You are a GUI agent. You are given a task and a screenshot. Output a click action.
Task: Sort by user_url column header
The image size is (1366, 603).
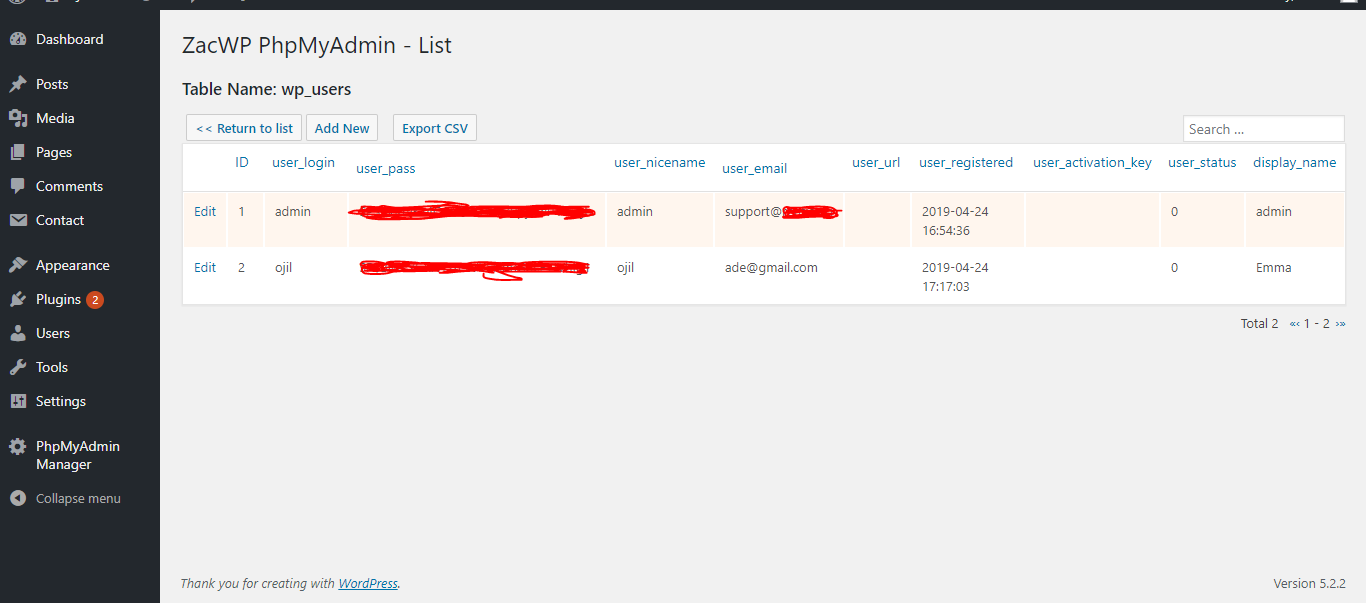pos(876,162)
